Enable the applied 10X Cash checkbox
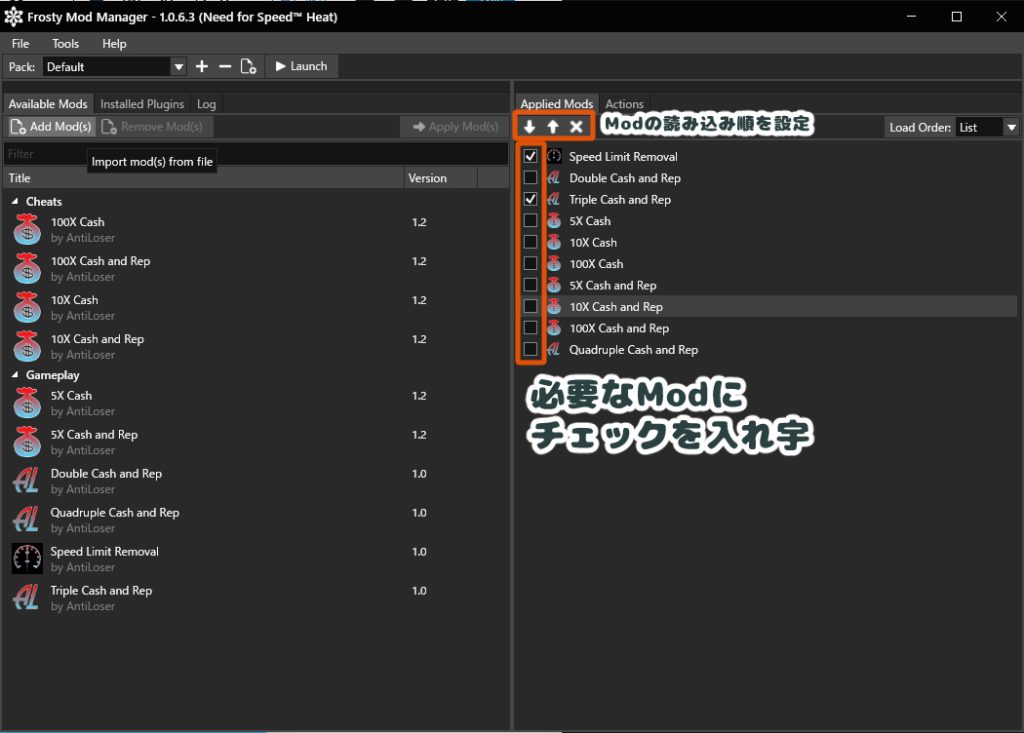The width and height of the screenshot is (1024, 733). click(530, 242)
